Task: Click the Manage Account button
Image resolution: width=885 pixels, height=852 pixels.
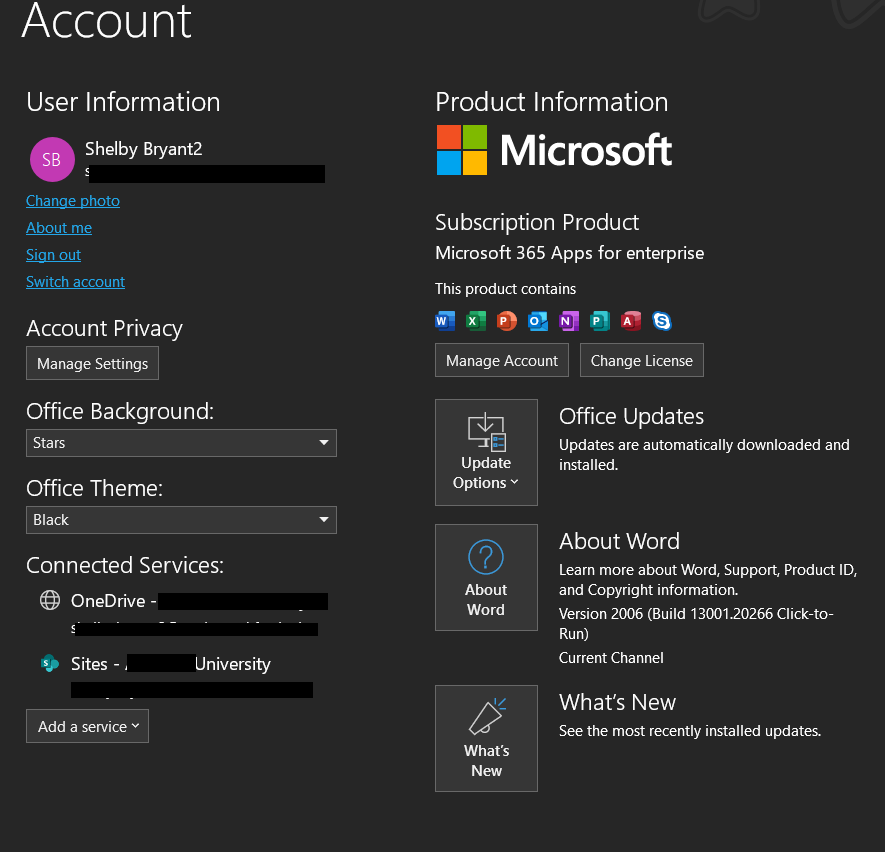Action: point(502,360)
